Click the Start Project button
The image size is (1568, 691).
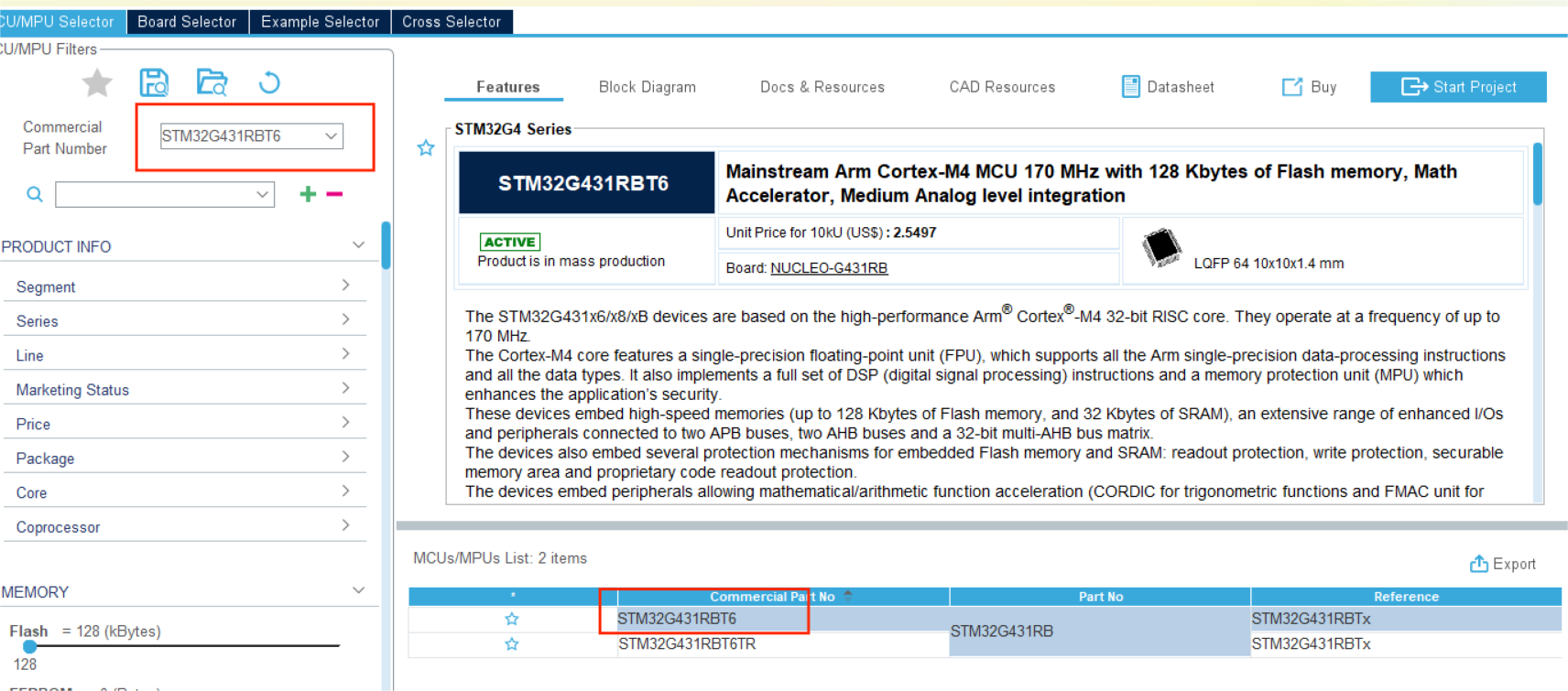click(1458, 87)
